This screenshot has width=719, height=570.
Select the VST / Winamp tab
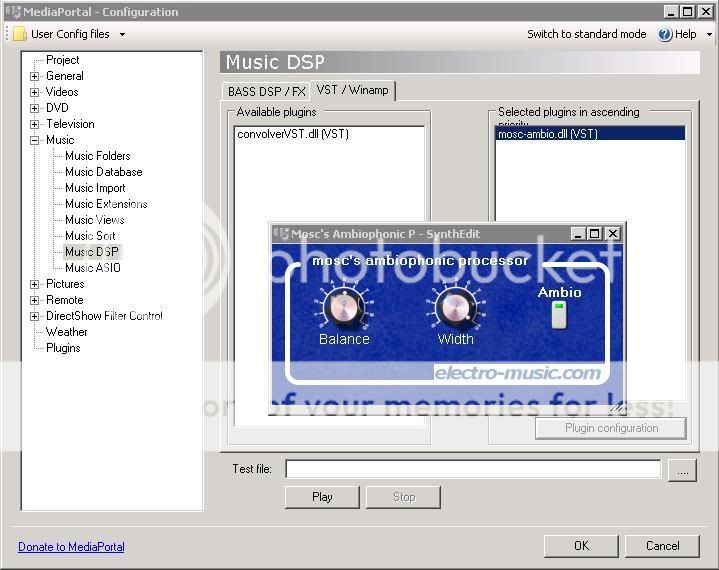tap(352, 90)
